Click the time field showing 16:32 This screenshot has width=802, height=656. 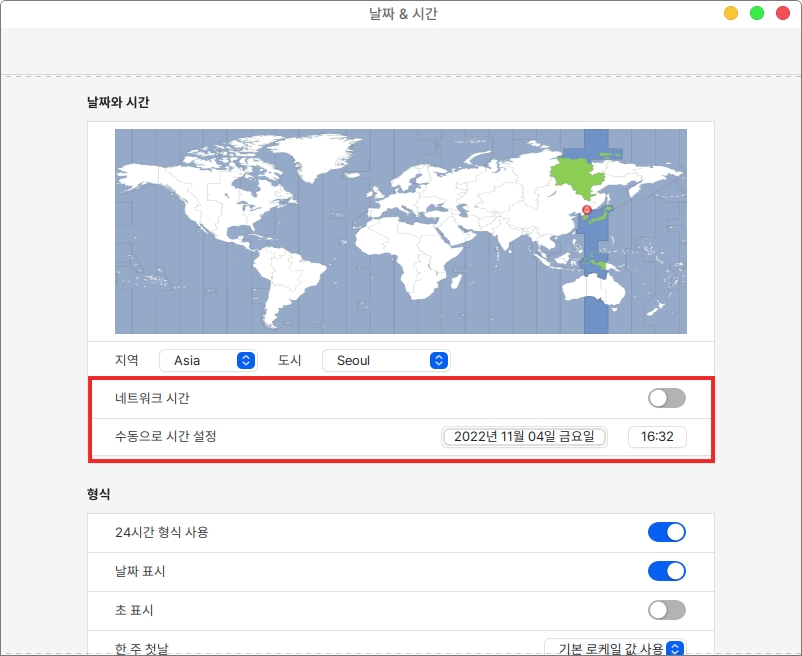(x=657, y=436)
